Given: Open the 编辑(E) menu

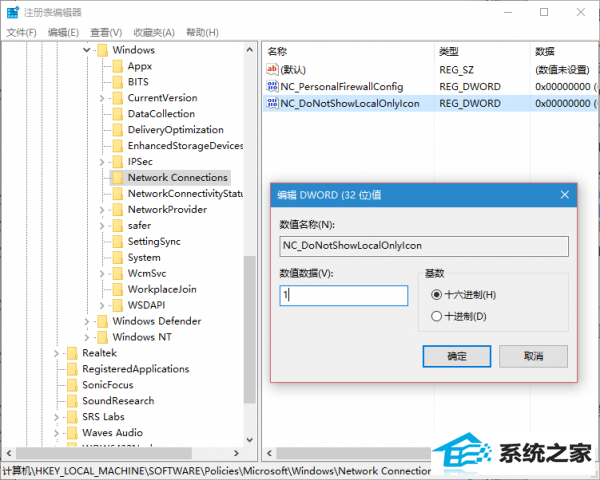Looking at the screenshot, I should click(63, 33).
